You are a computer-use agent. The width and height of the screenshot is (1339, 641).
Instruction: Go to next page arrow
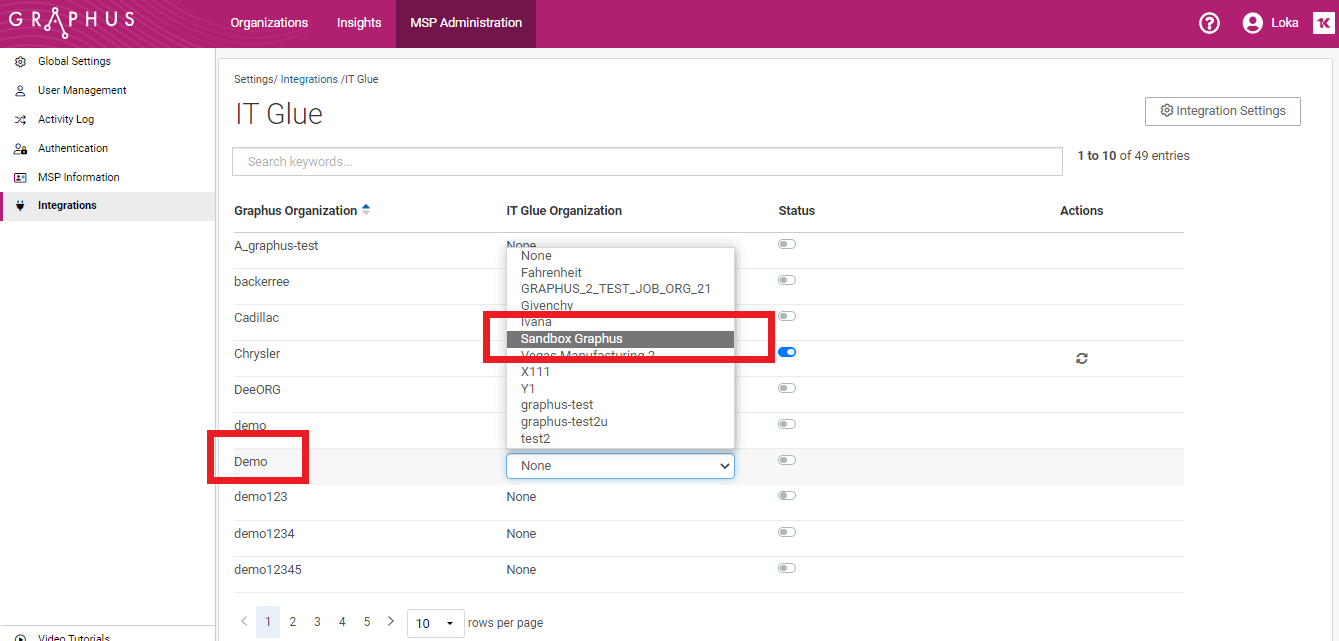pyautogui.click(x=390, y=622)
